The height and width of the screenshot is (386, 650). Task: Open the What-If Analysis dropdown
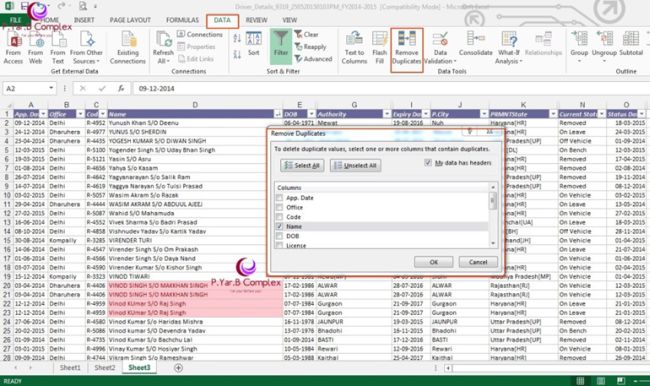click(509, 48)
